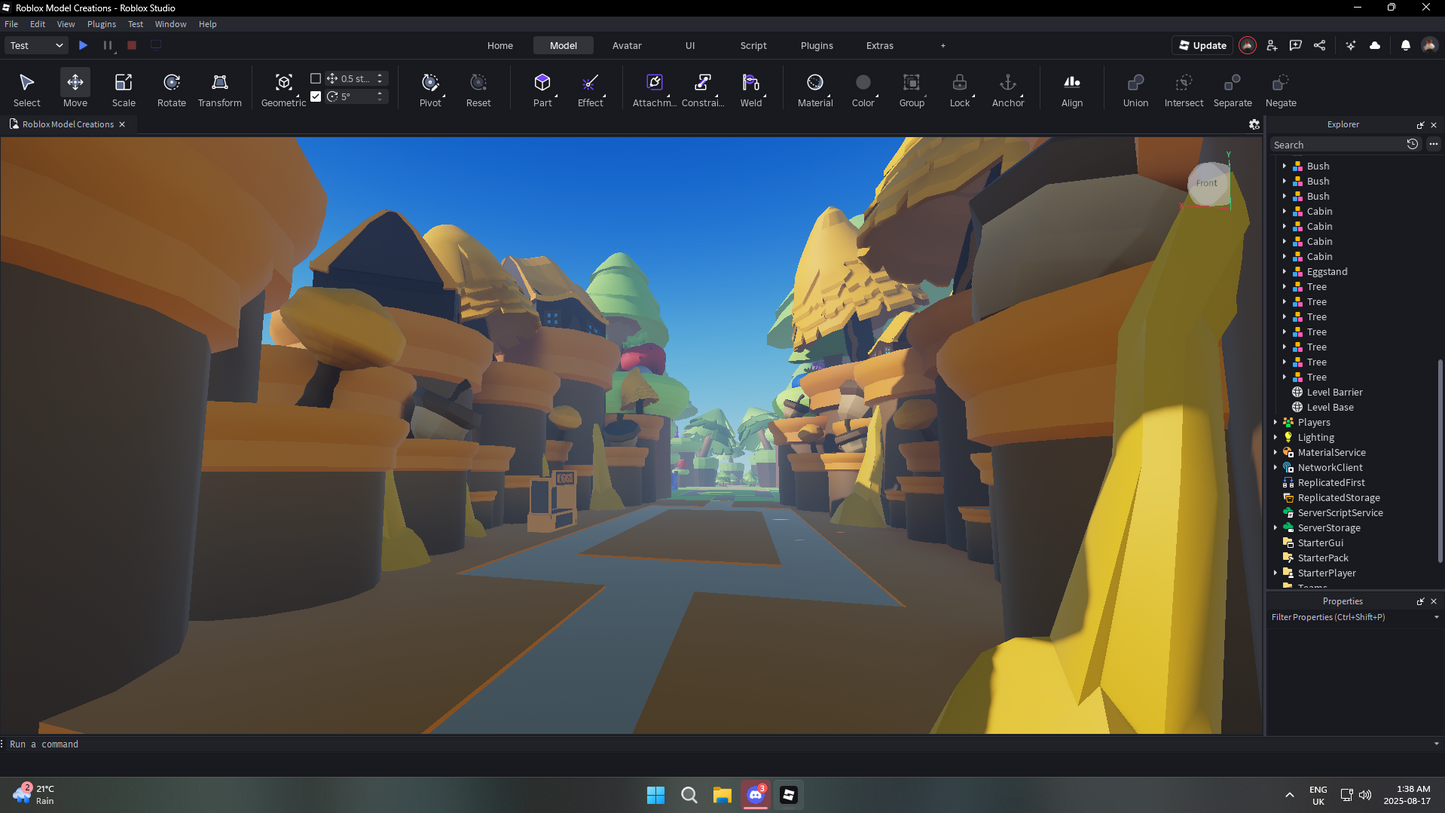Disable the 5° rotation snapping checkbox
Viewport: 1445px width, 813px height.
tap(316, 97)
